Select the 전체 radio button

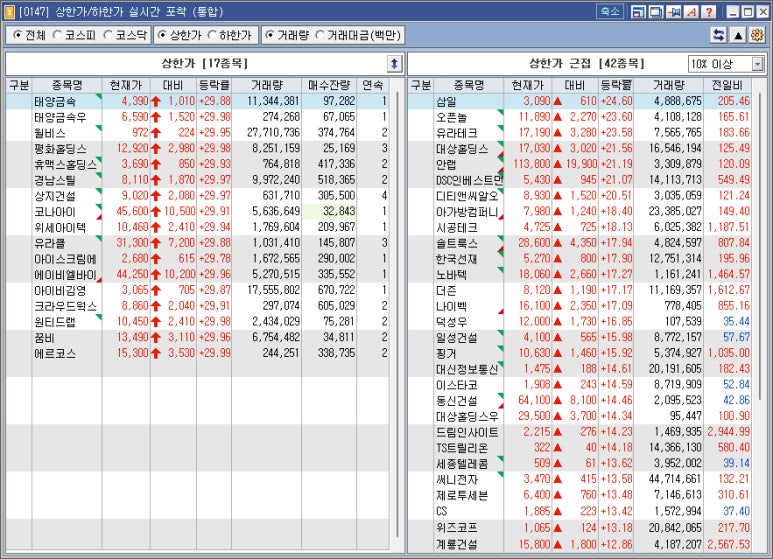click(18, 35)
